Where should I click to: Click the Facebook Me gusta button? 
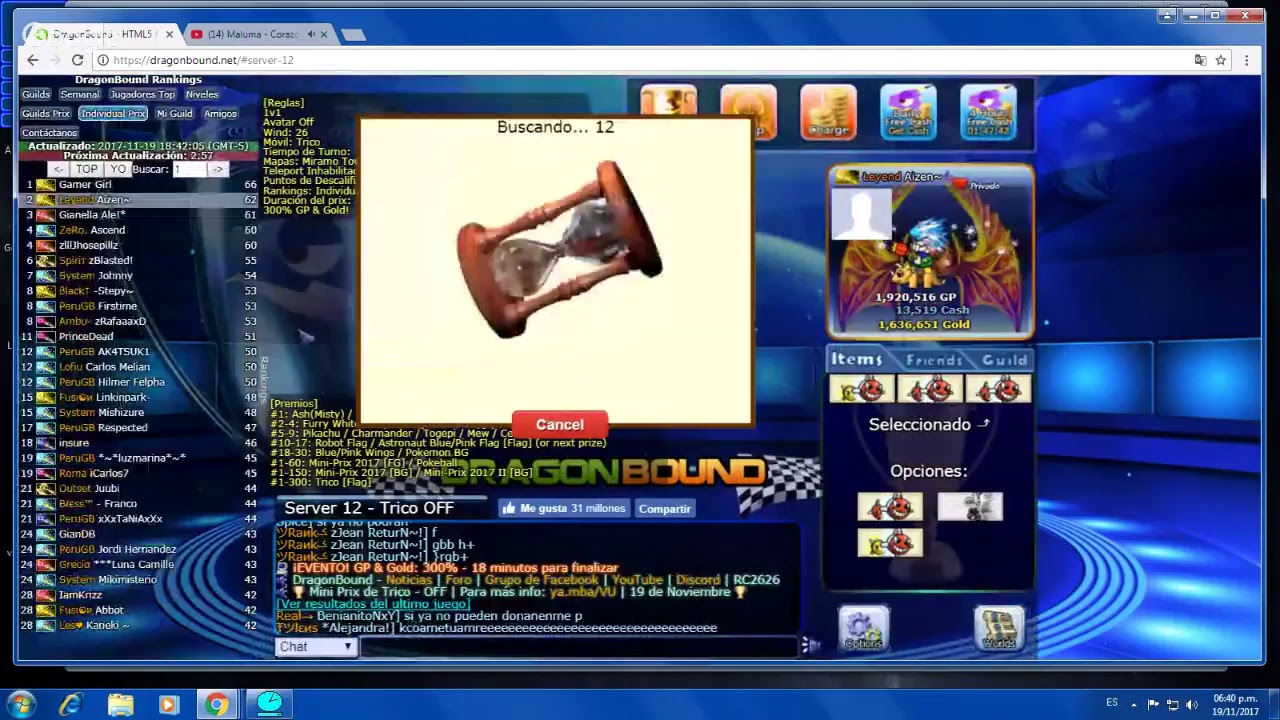[564, 508]
